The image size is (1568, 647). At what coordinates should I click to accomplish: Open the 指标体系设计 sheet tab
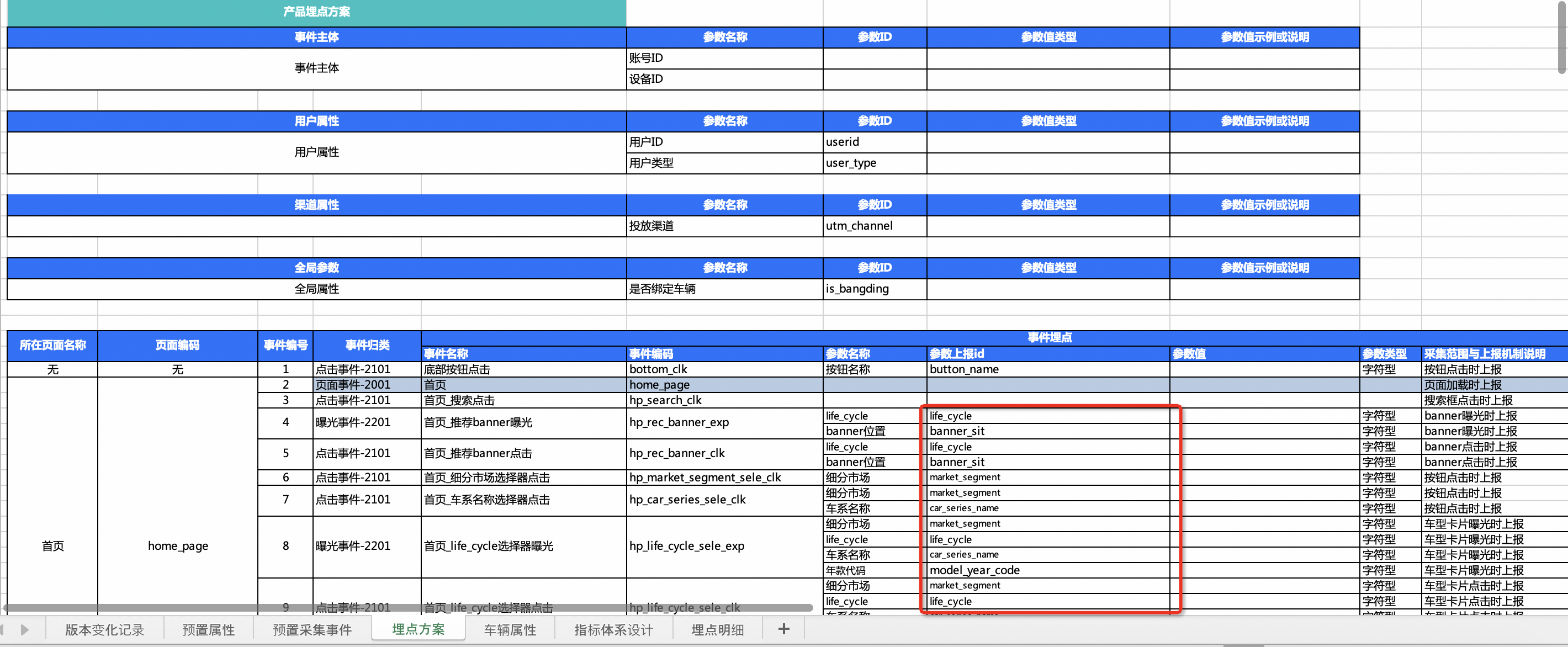pyautogui.click(x=613, y=629)
